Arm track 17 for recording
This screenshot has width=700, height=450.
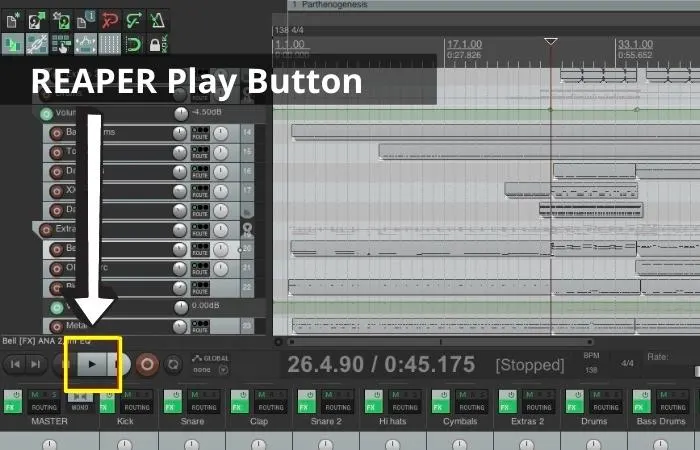56,191
